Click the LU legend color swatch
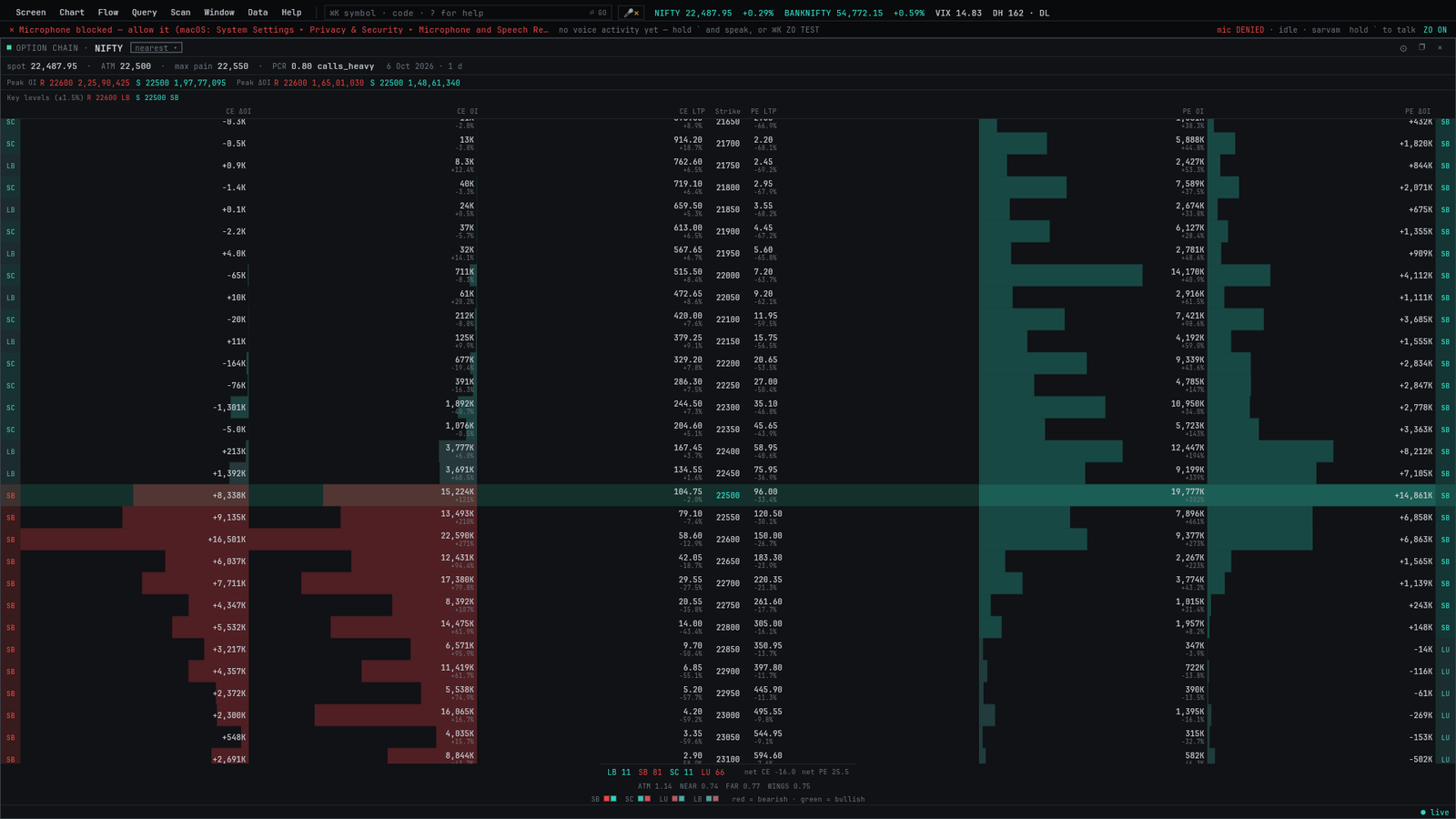The width and height of the screenshot is (1456, 819). 678,799
